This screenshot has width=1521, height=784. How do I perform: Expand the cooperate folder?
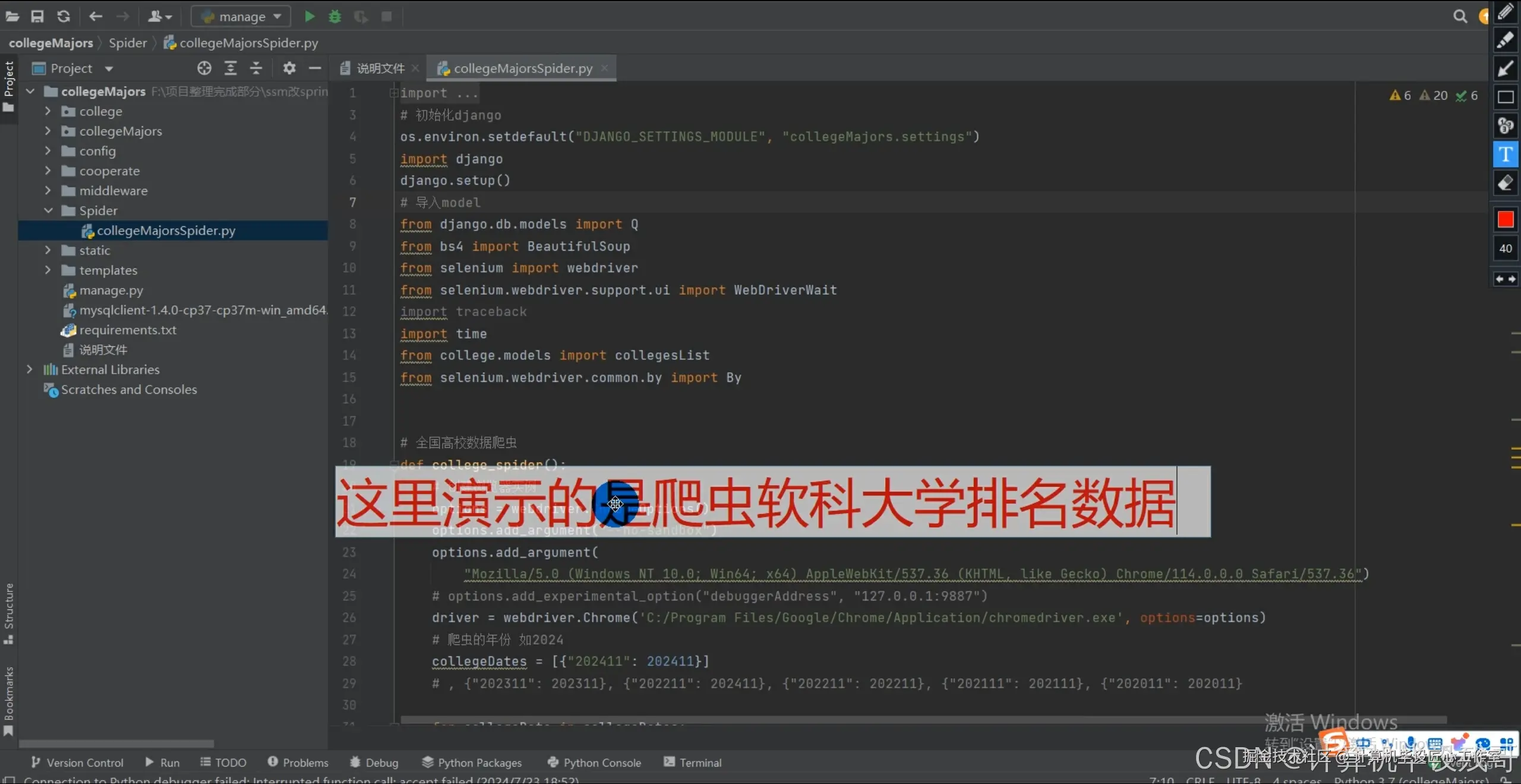[48, 171]
